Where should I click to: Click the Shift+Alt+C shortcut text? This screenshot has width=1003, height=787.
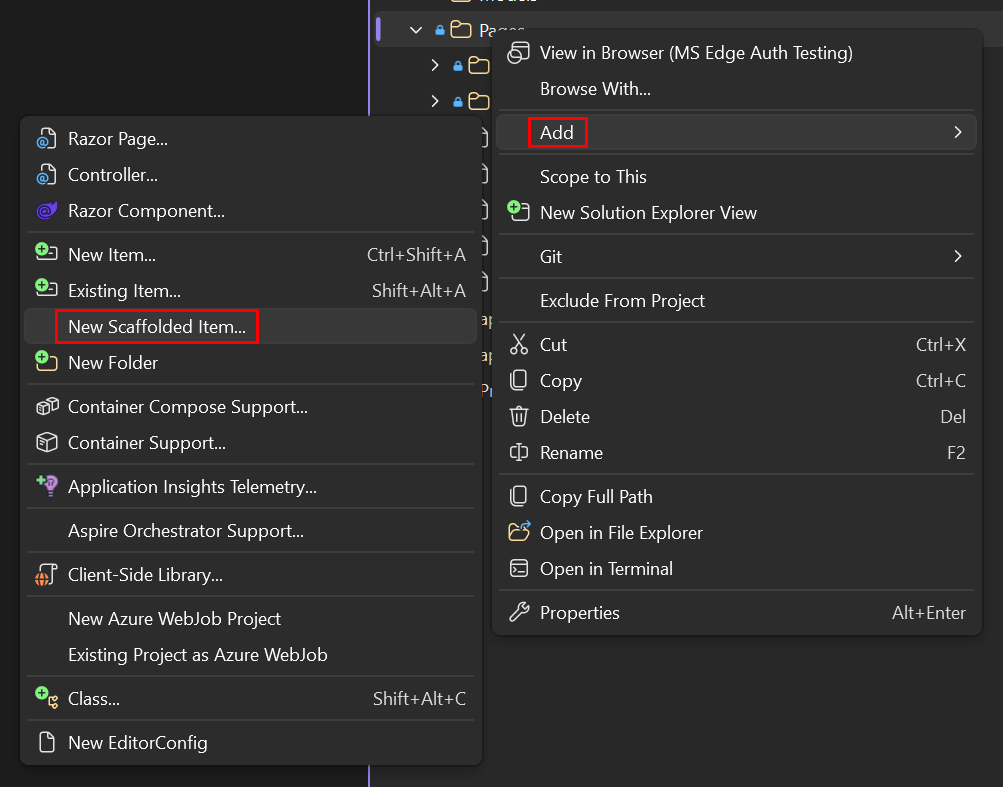[x=420, y=699]
